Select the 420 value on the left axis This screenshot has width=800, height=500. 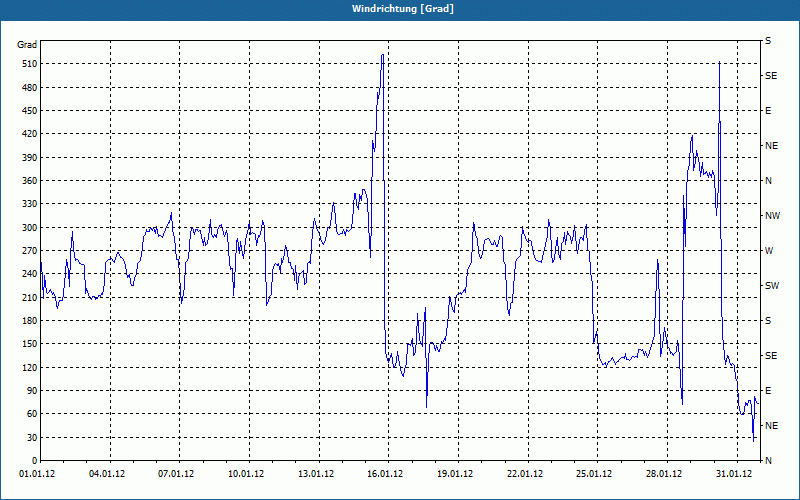point(30,134)
